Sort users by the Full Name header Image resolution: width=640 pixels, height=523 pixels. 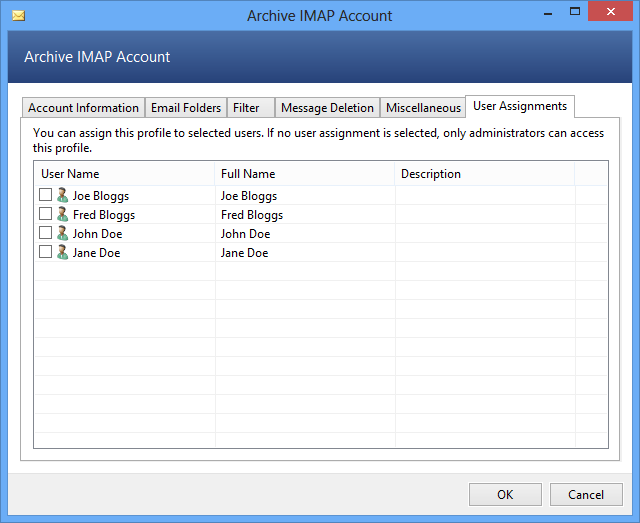click(304, 174)
